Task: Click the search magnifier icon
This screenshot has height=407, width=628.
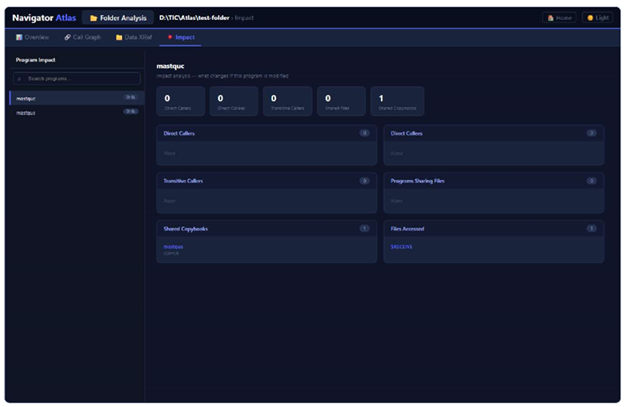Action: point(19,79)
